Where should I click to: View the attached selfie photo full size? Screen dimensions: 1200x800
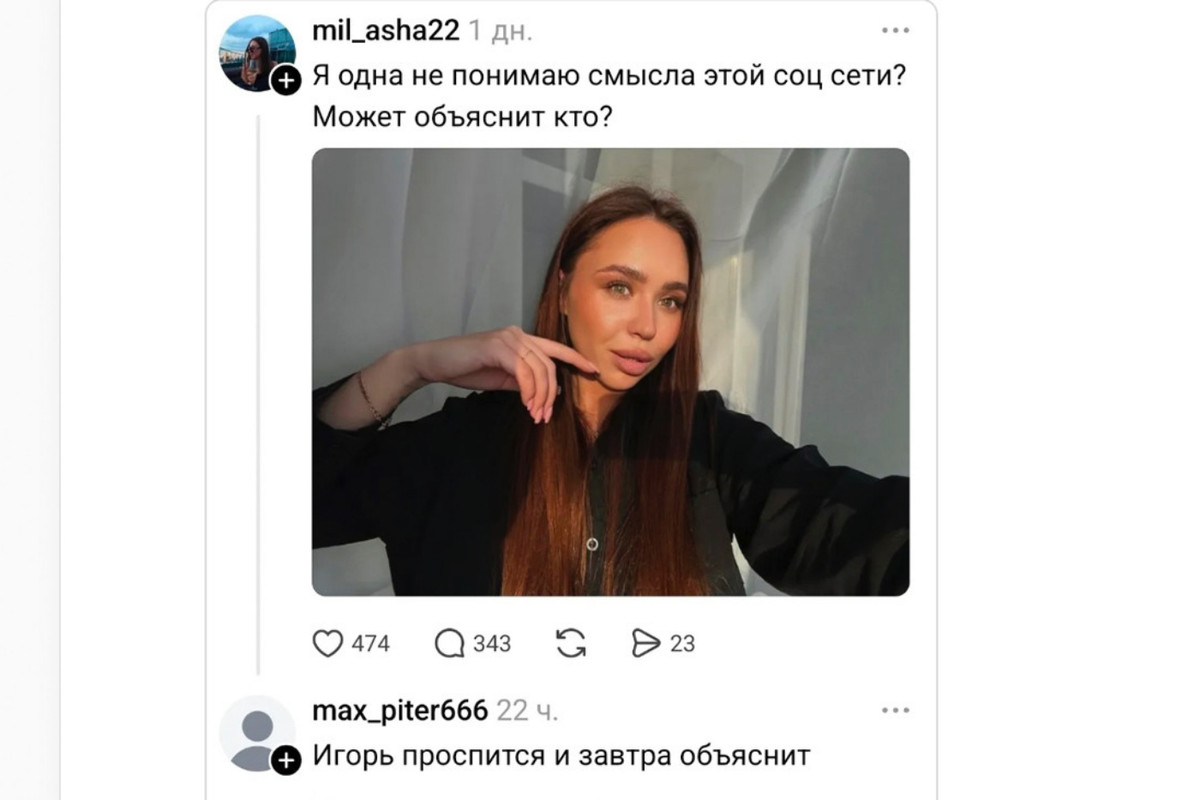click(611, 372)
